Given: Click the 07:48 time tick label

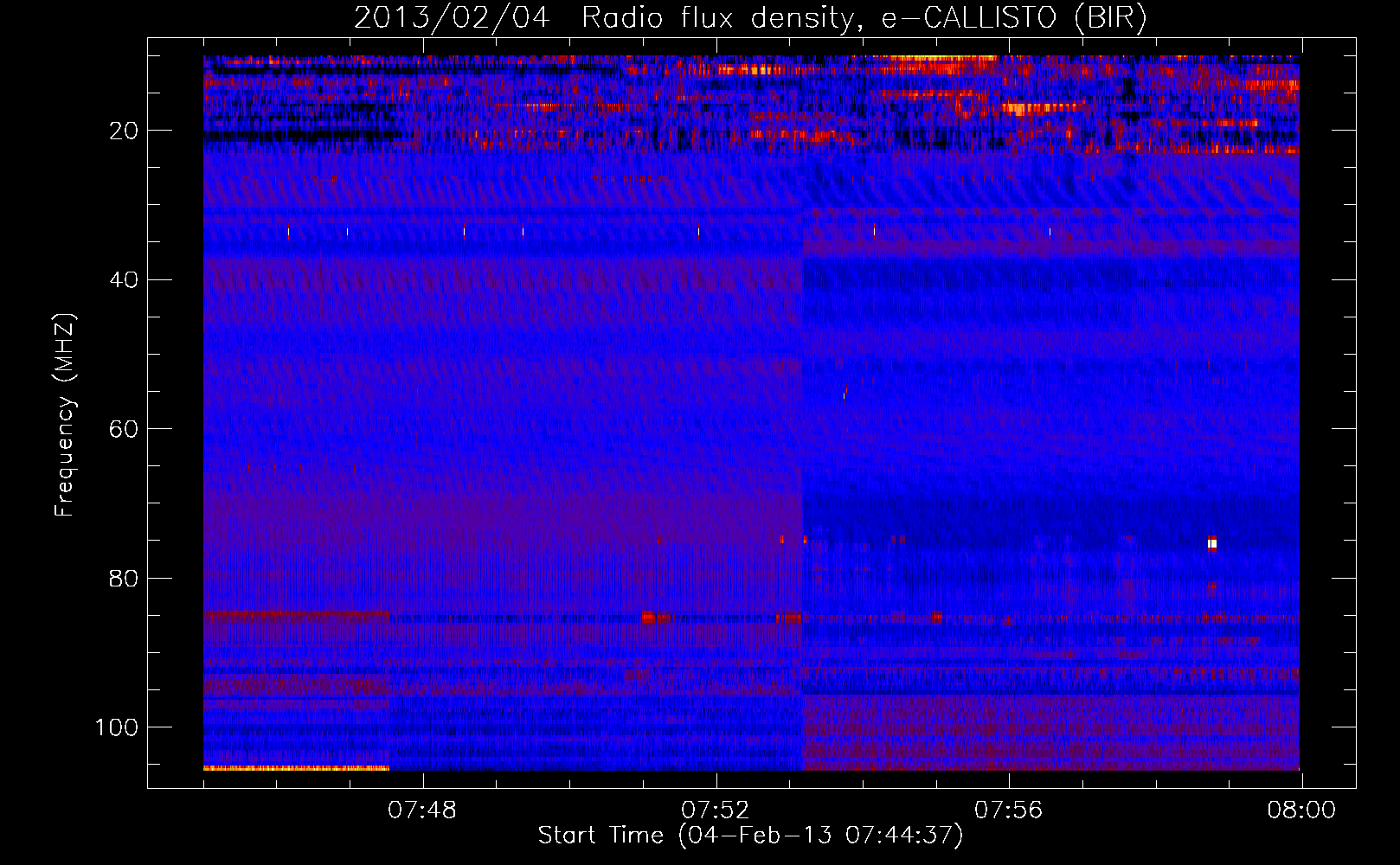Looking at the screenshot, I should [x=422, y=811].
